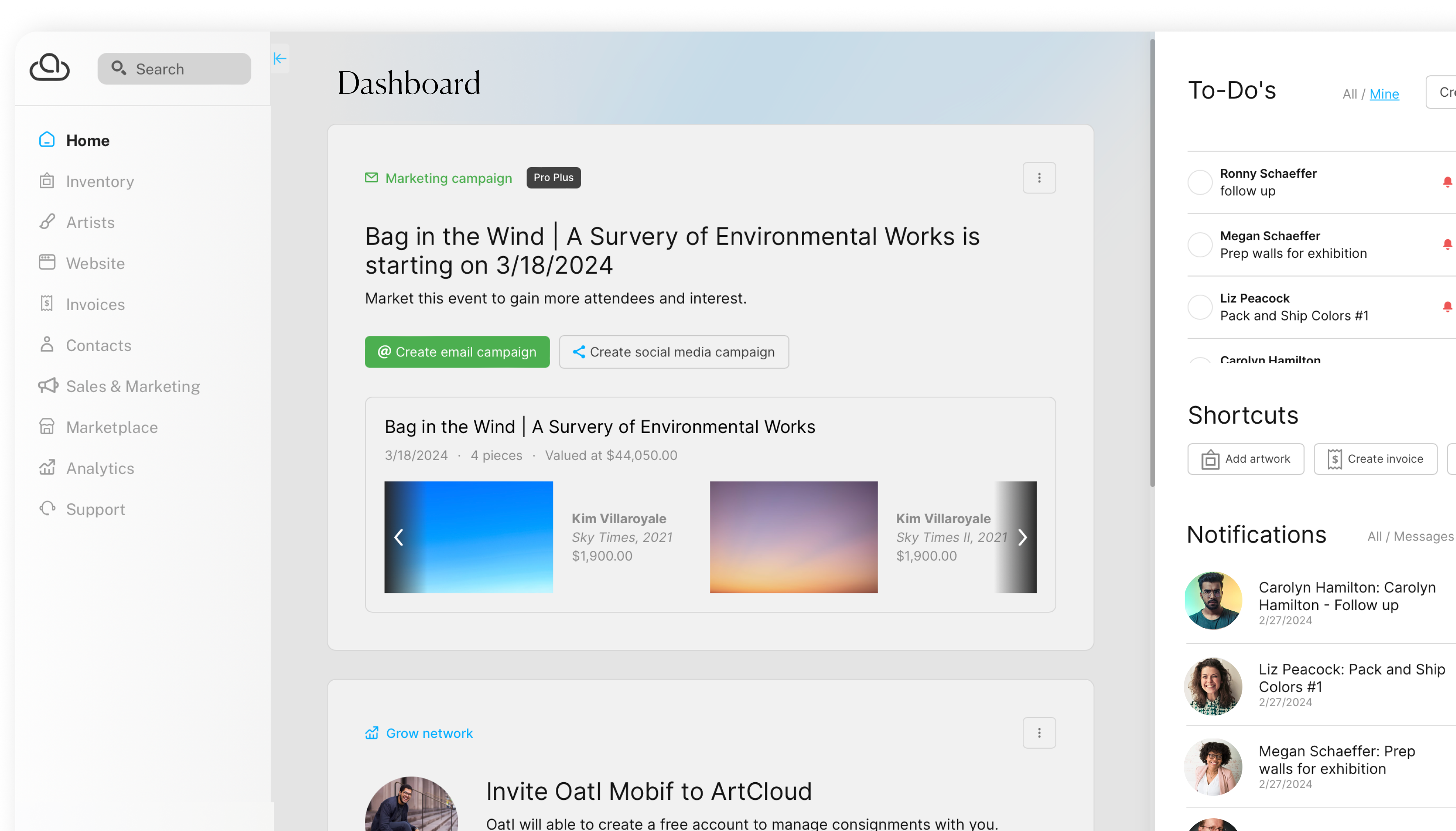Click Create social media campaign button

[674, 352]
